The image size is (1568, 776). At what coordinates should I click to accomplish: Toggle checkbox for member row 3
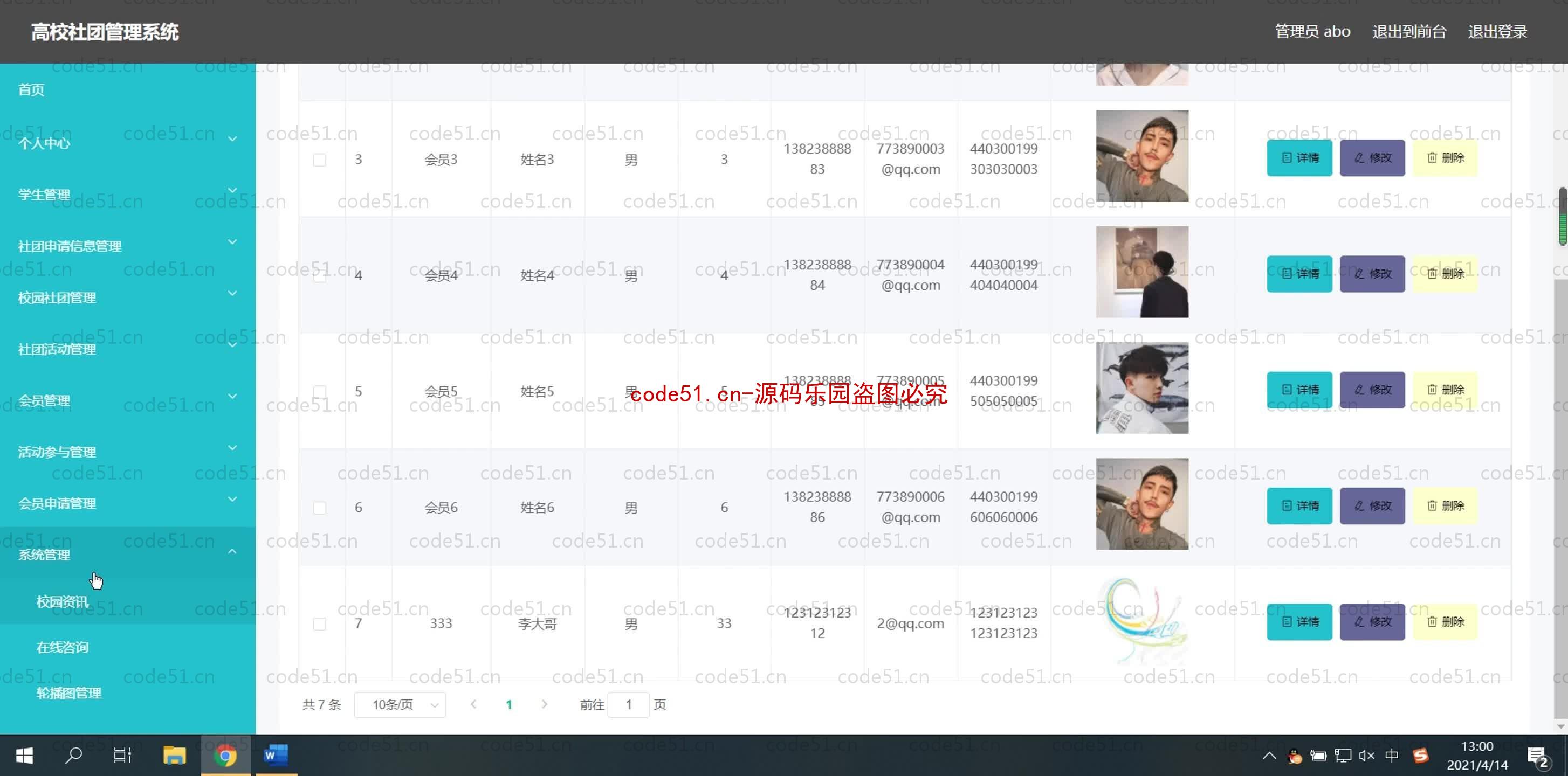tap(319, 159)
